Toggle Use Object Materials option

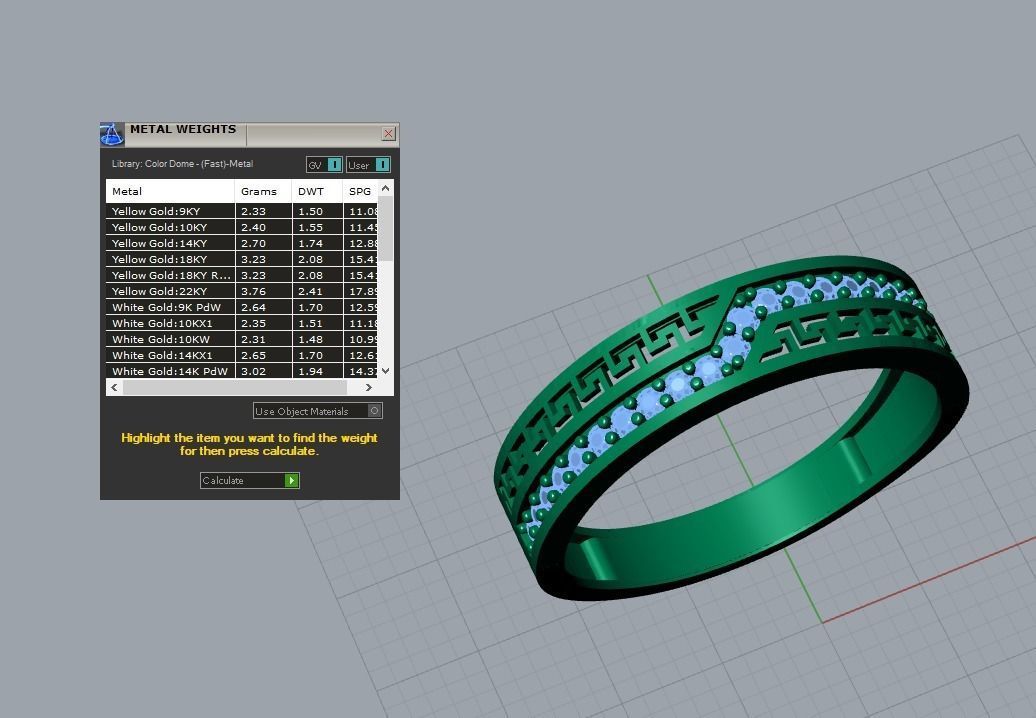317,411
